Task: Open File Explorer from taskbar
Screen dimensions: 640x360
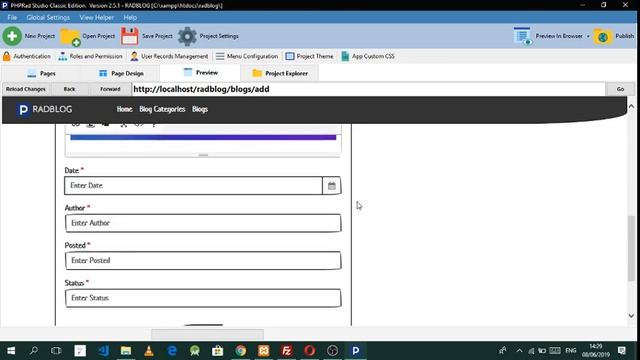Action: coord(126,351)
